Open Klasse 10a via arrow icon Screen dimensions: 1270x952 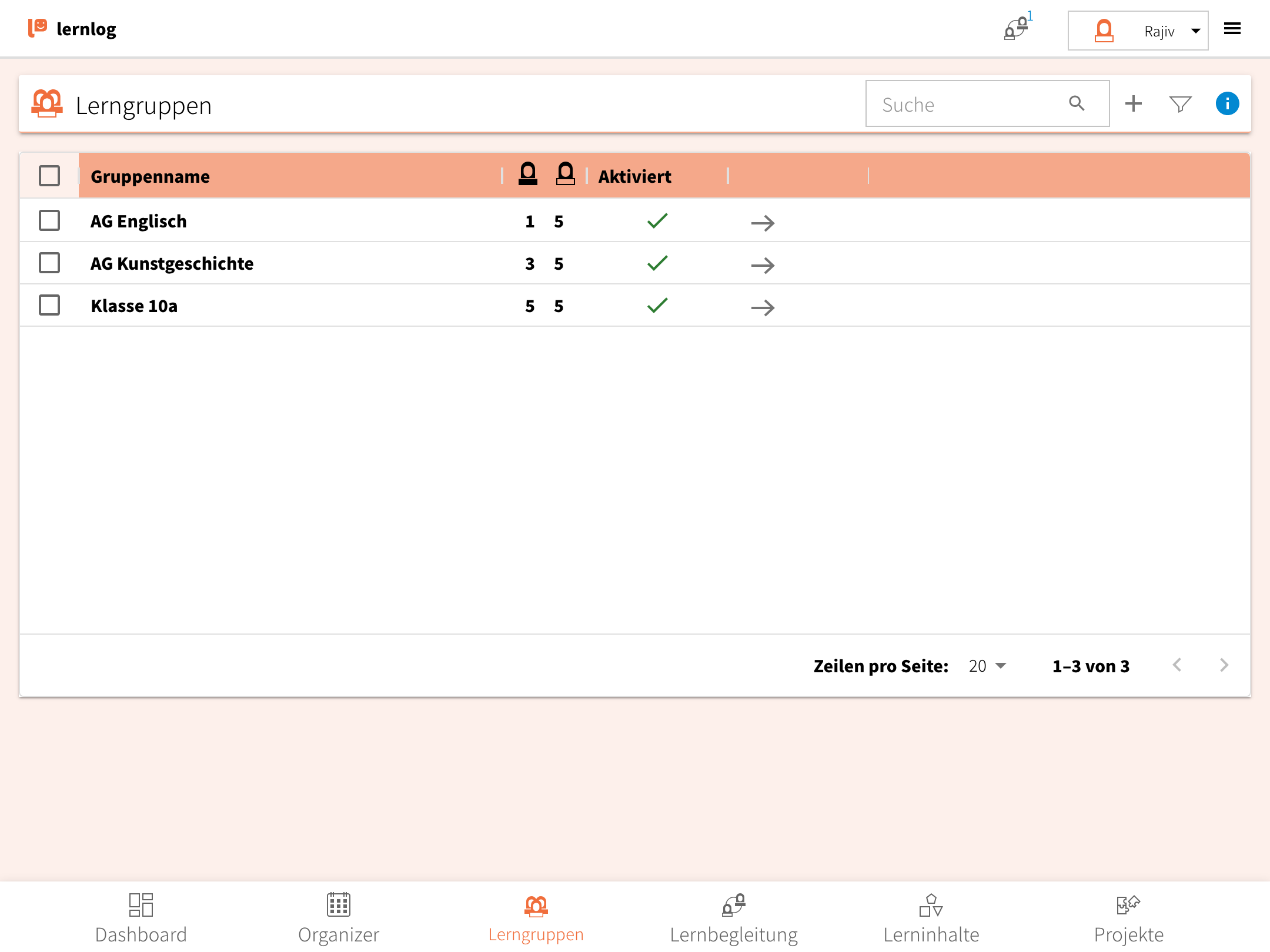[x=763, y=307]
